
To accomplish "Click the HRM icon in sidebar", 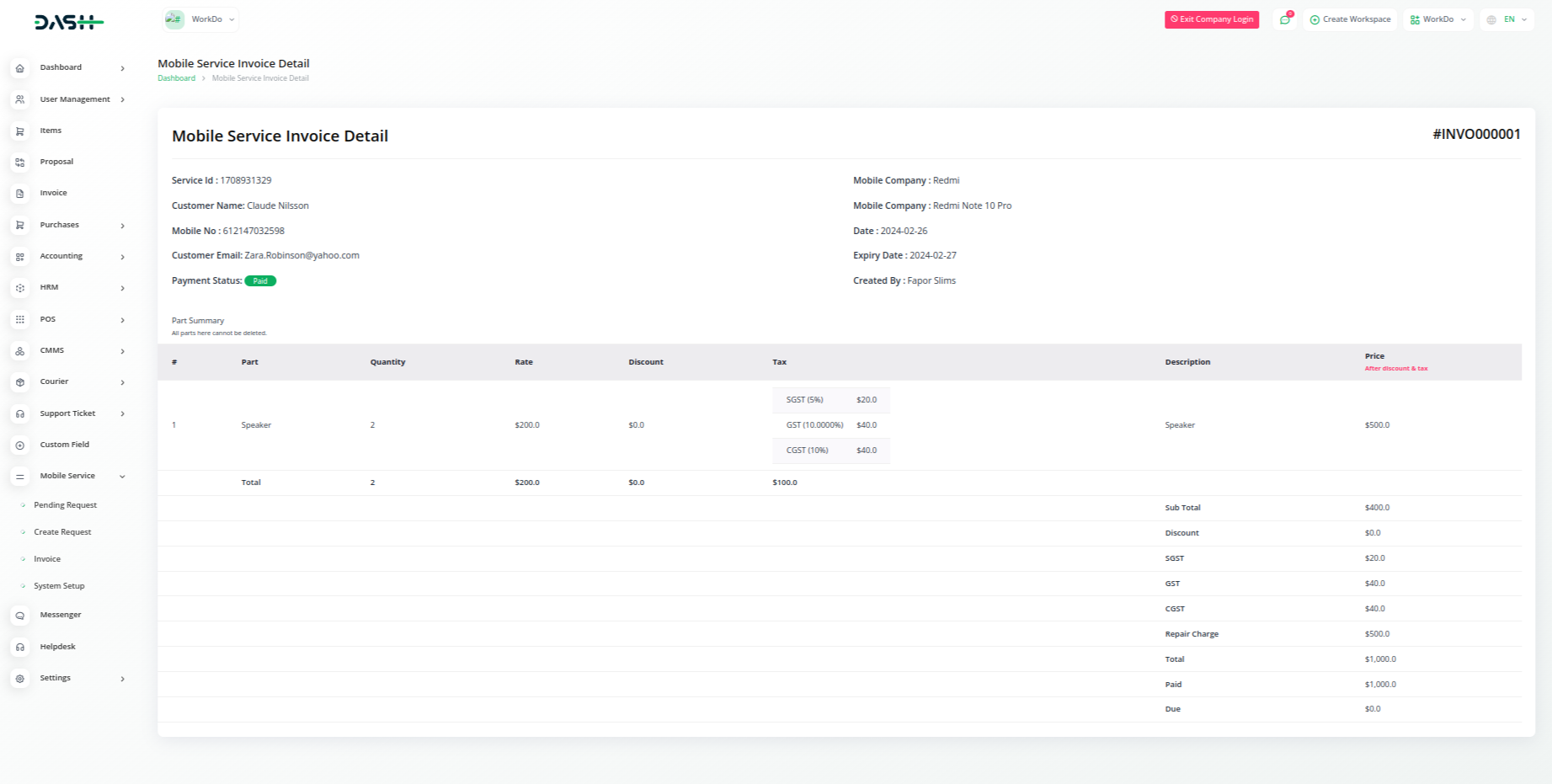I will point(20,288).
